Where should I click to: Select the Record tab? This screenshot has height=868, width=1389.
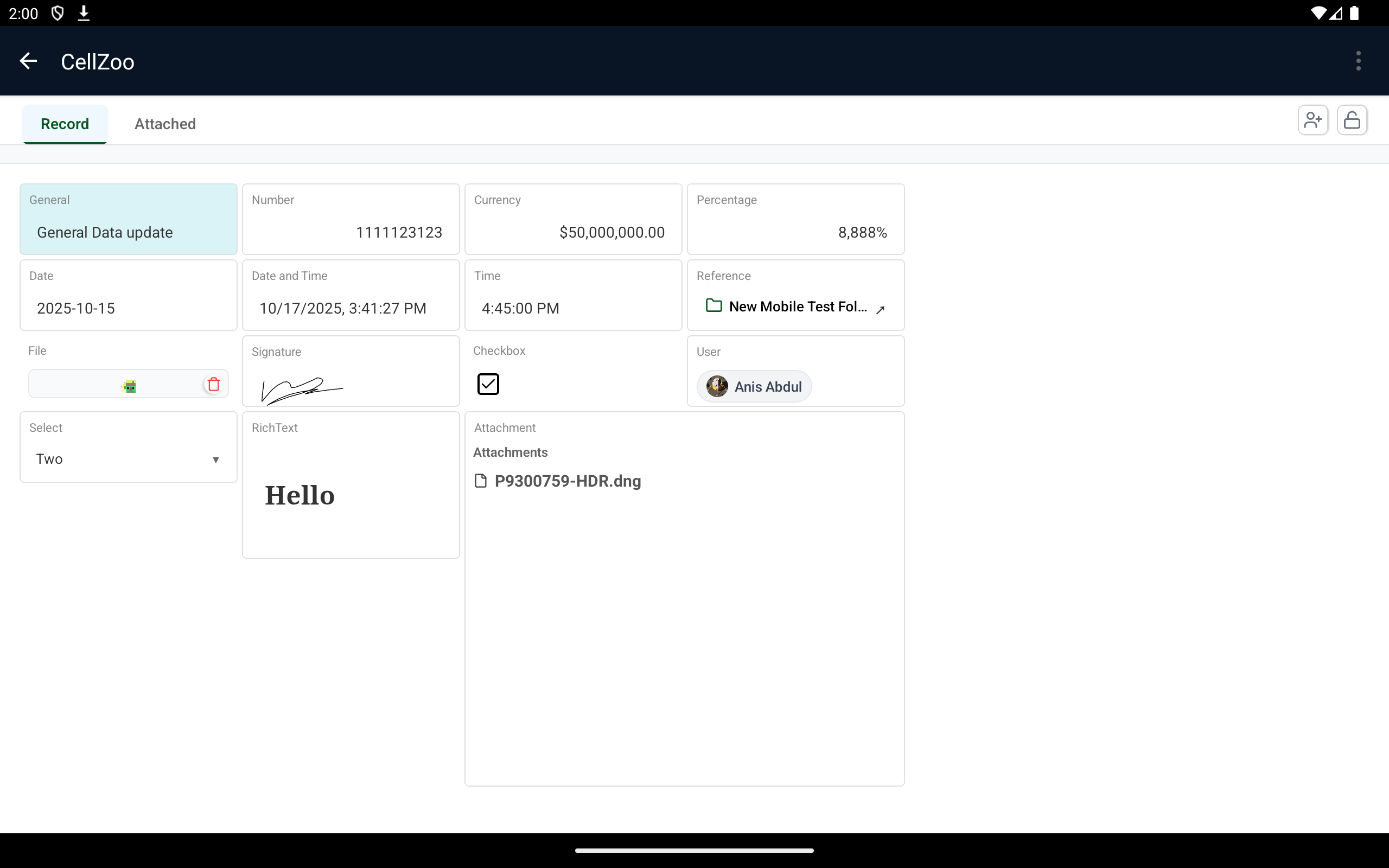tap(65, 124)
